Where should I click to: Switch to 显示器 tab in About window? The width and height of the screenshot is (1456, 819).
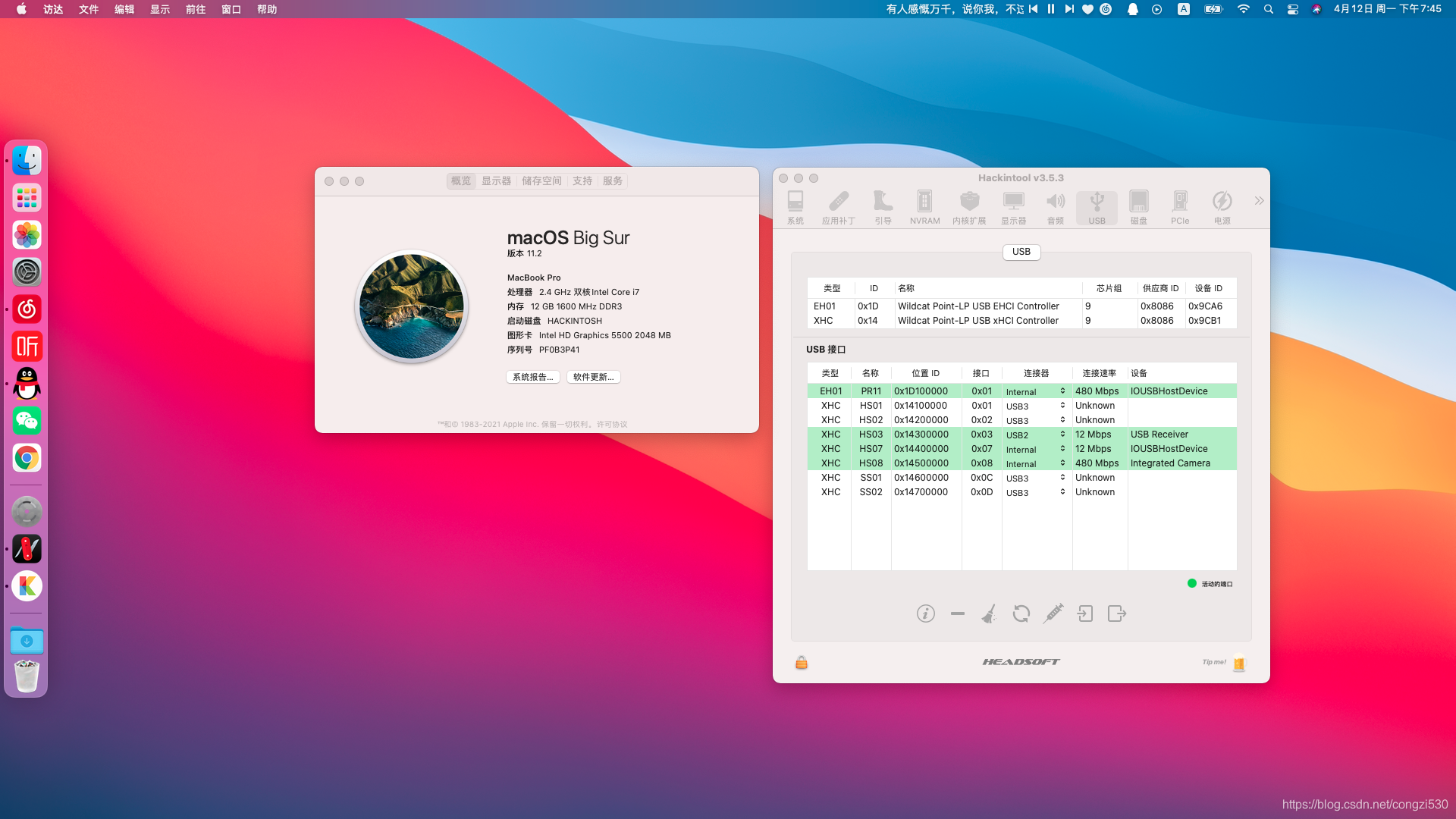click(x=496, y=181)
